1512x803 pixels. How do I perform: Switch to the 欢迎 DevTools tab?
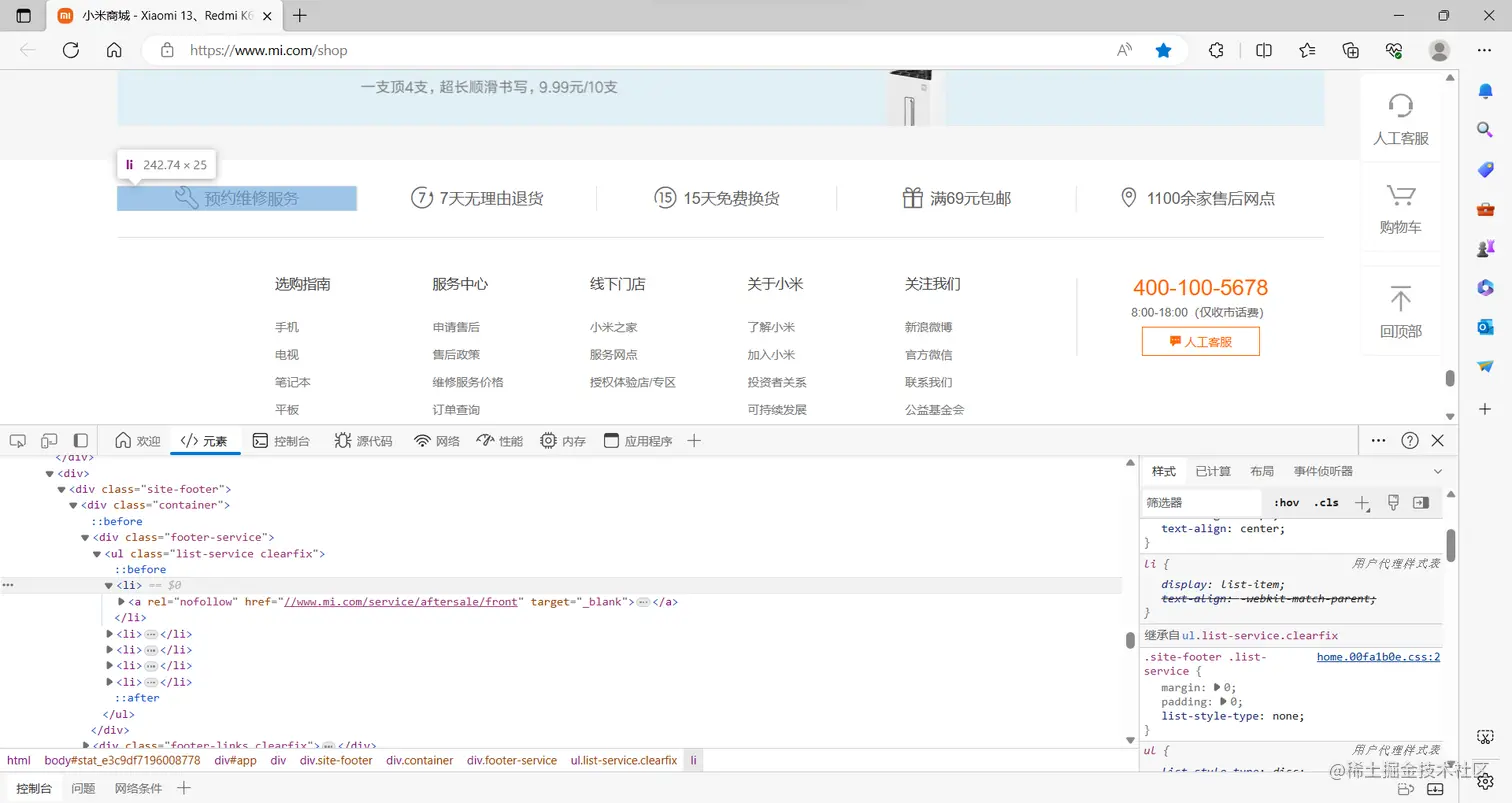pos(138,441)
